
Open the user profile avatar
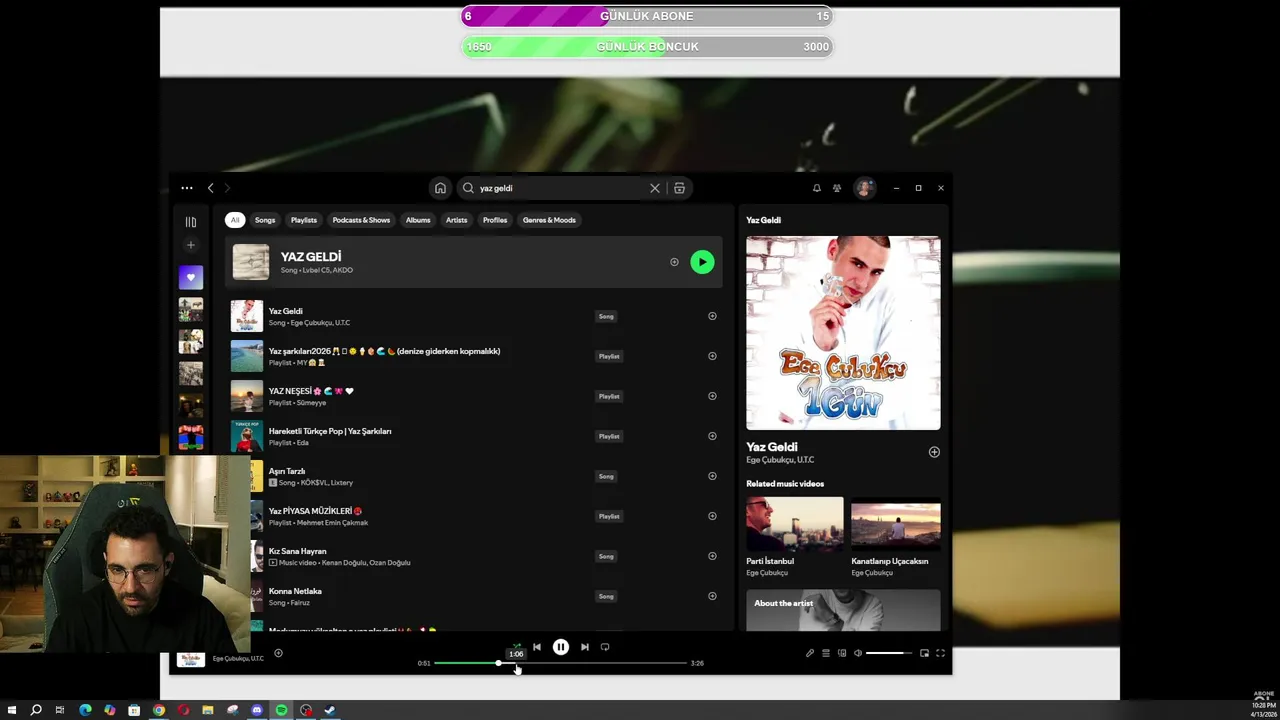[864, 188]
